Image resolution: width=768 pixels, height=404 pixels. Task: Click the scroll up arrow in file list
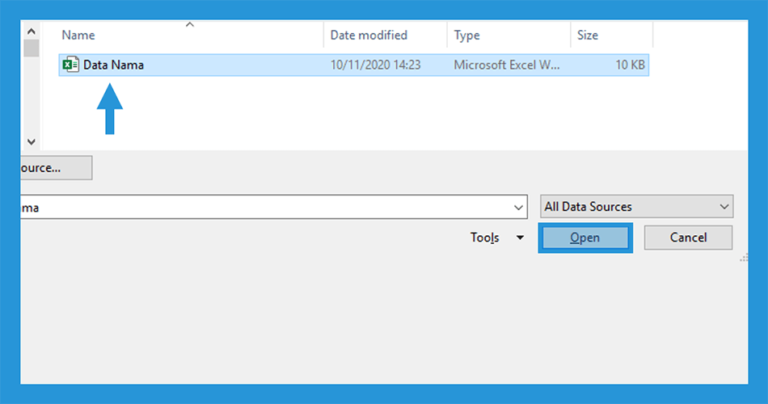31,31
